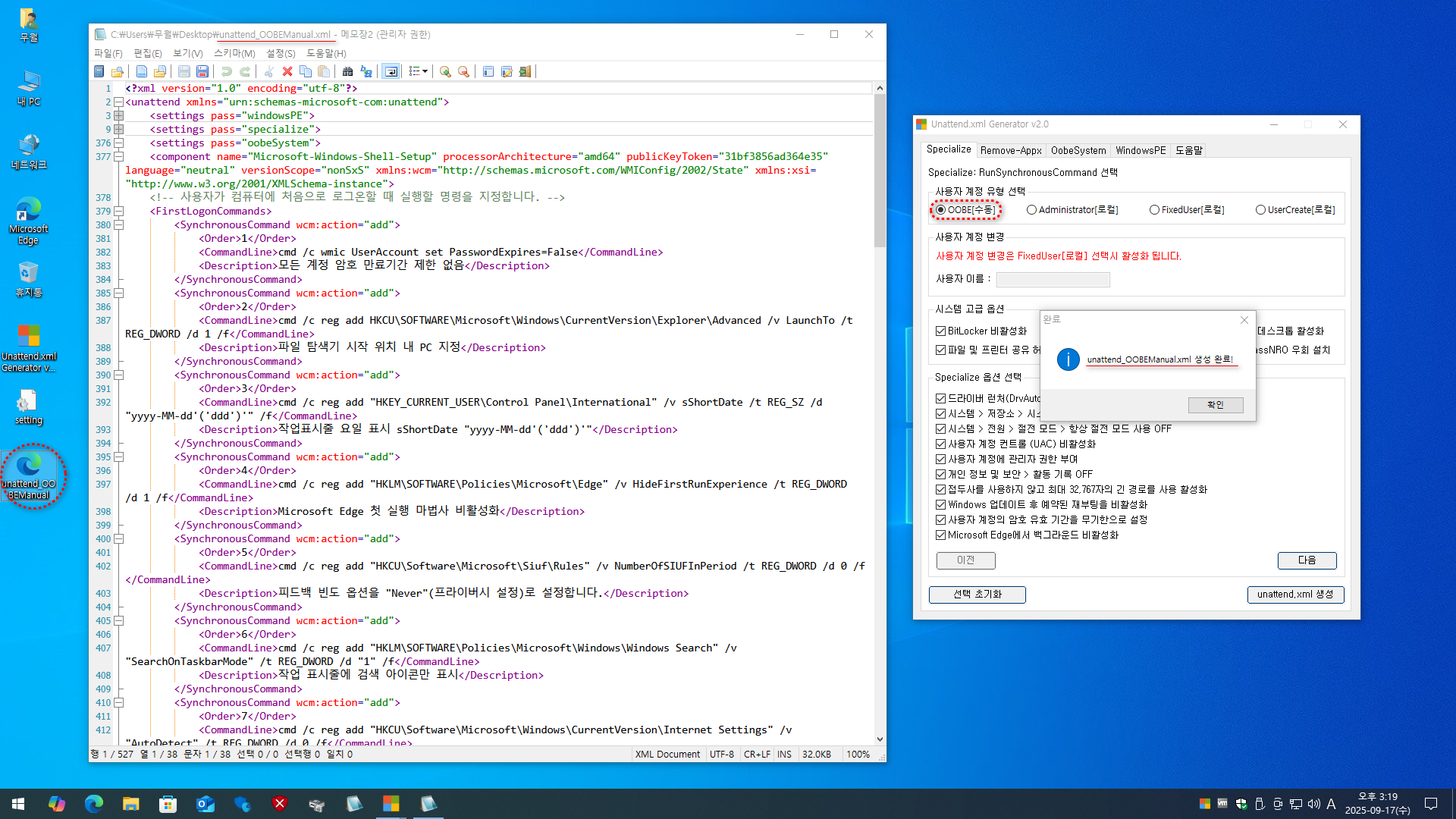The width and height of the screenshot is (1456, 819).
Task: Click the Zoom out magnifier icon
Action: pyautogui.click(x=463, y=71)
